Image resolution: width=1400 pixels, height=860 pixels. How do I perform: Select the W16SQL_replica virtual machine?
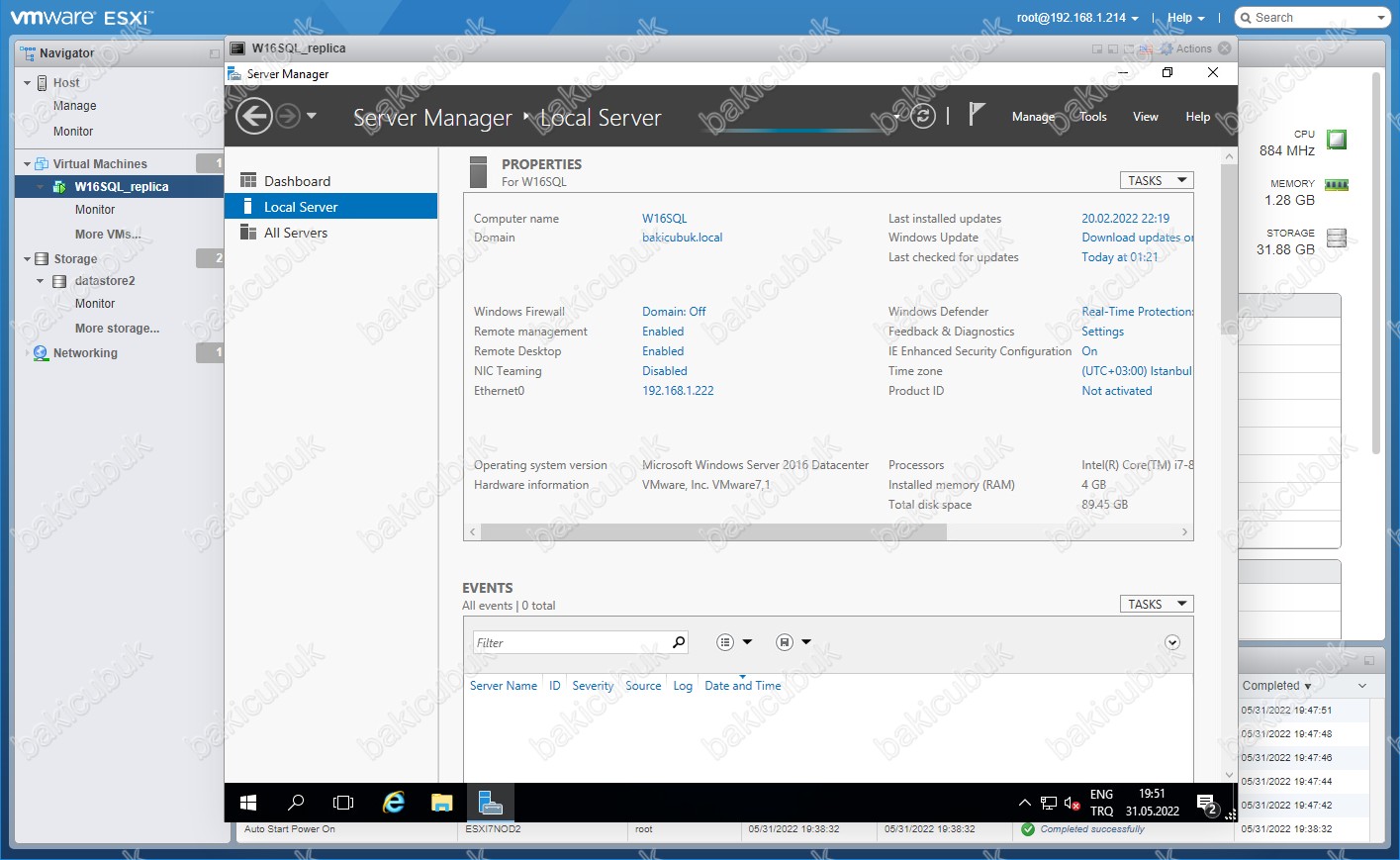pyautogui.click(x=120, y=186)
